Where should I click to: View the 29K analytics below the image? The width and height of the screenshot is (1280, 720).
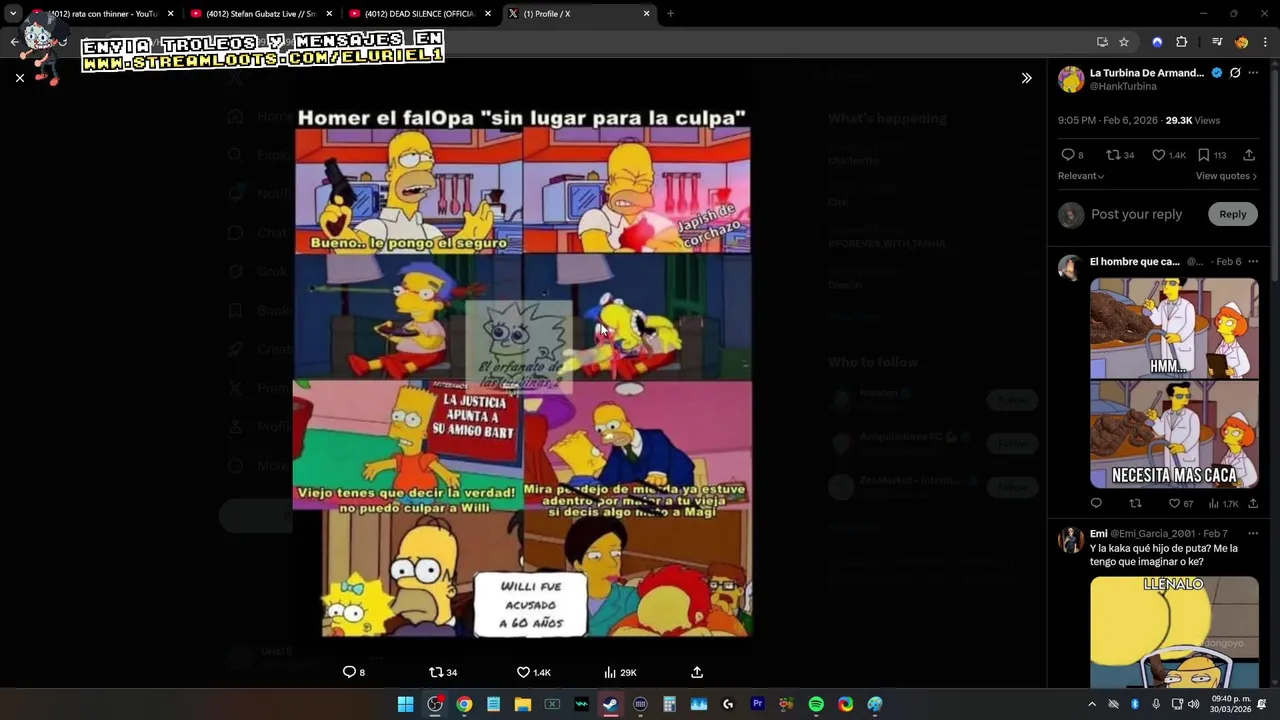(x=621, y=672)
